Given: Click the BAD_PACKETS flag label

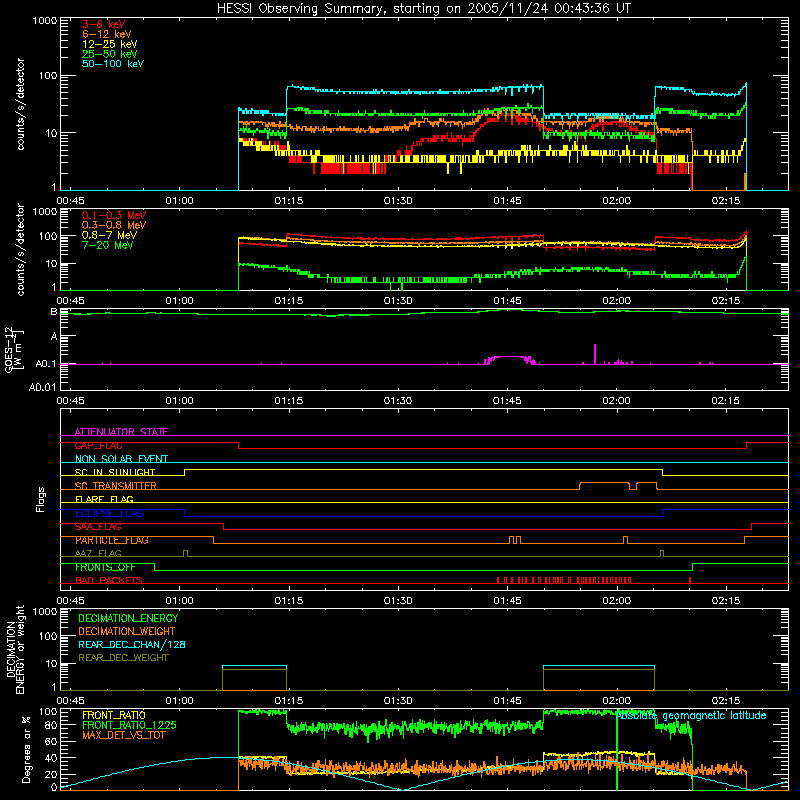Looking at the screenshot, I should point(109,580).
